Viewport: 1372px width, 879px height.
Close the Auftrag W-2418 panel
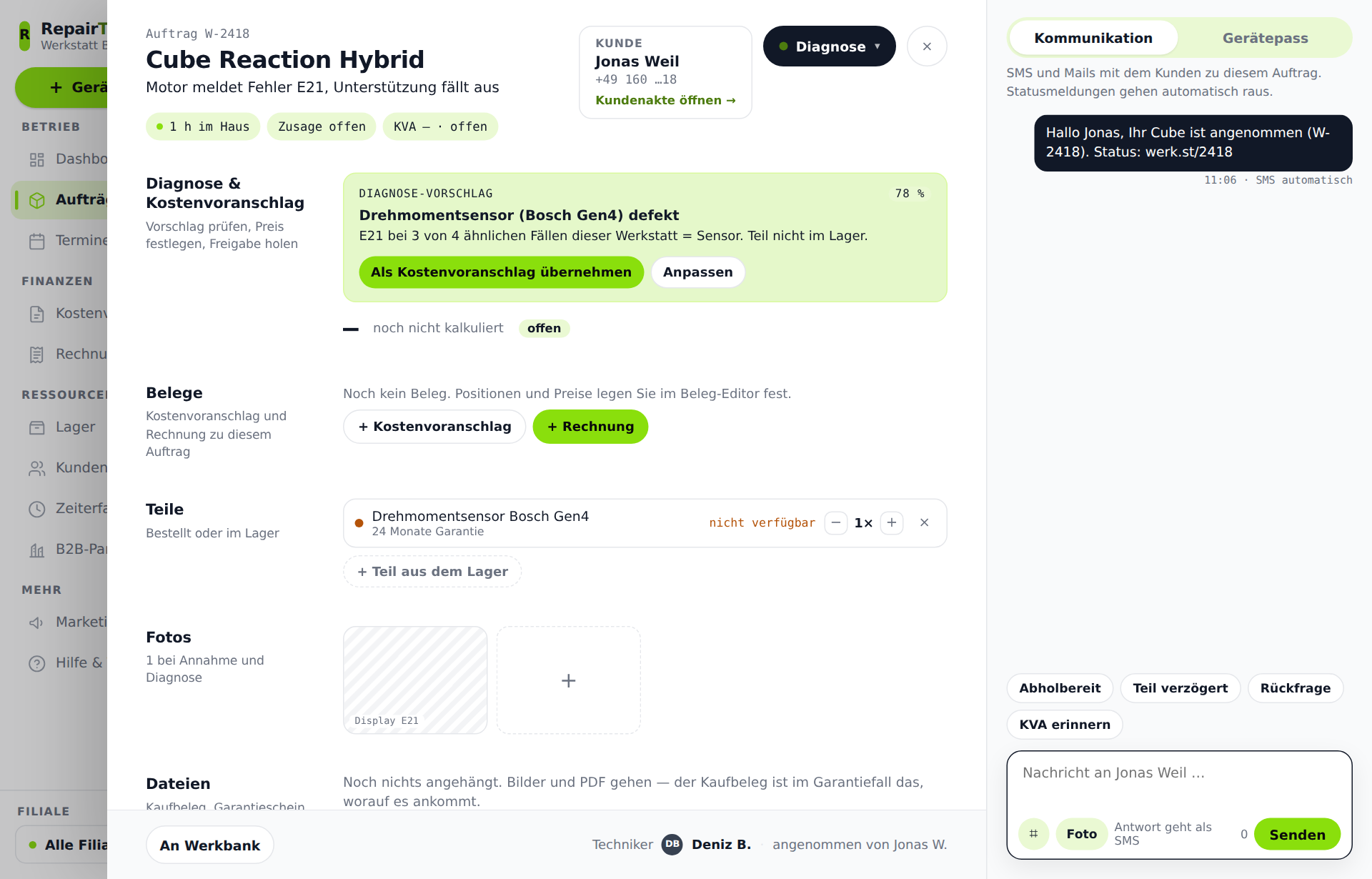coord(927,46)
